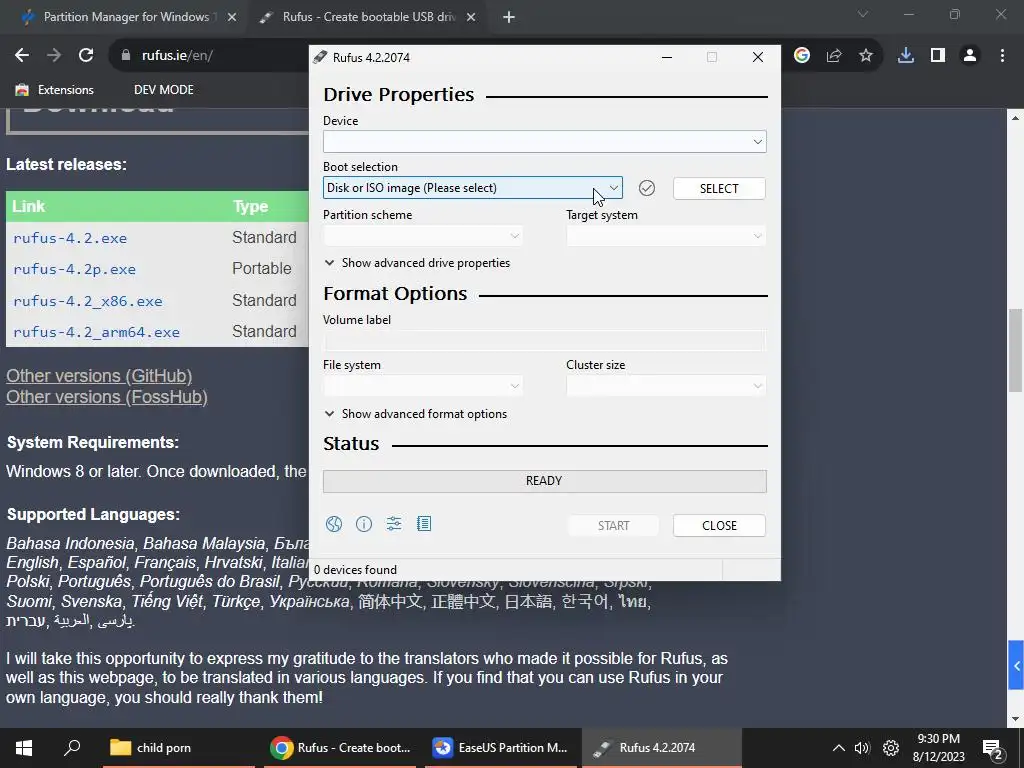
Task: Switch to the Partition Manager for Windows tab
Action: pos(127,18)
